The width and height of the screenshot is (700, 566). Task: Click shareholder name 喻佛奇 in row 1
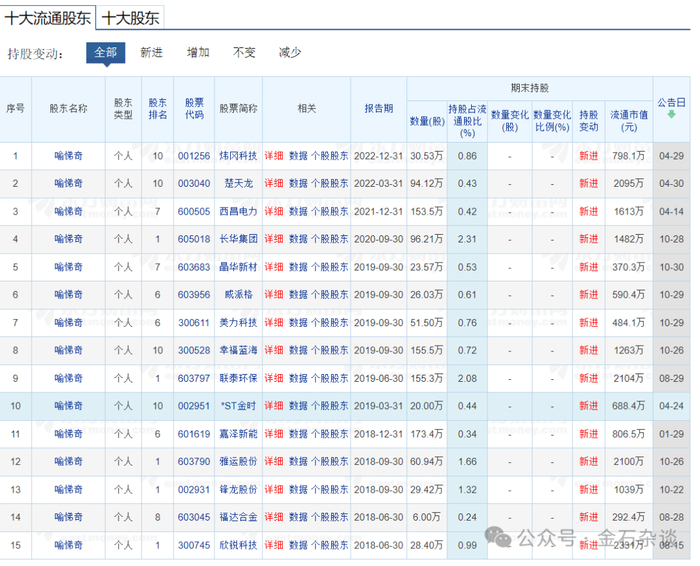click(x=68, y=156)
